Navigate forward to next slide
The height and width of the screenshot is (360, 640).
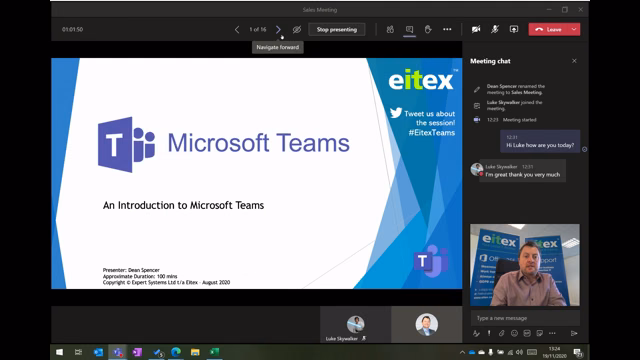click(278, 29)
